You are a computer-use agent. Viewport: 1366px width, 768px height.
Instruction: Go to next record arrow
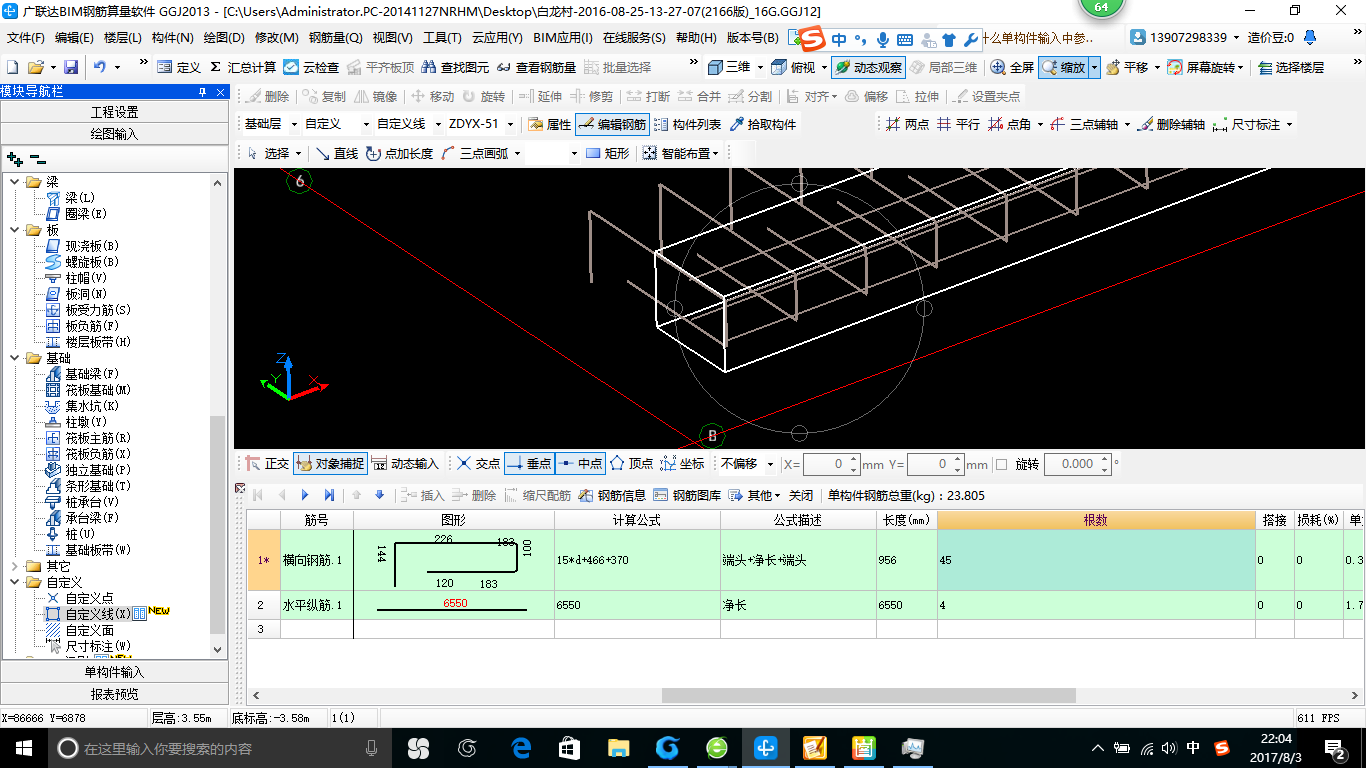306,495
